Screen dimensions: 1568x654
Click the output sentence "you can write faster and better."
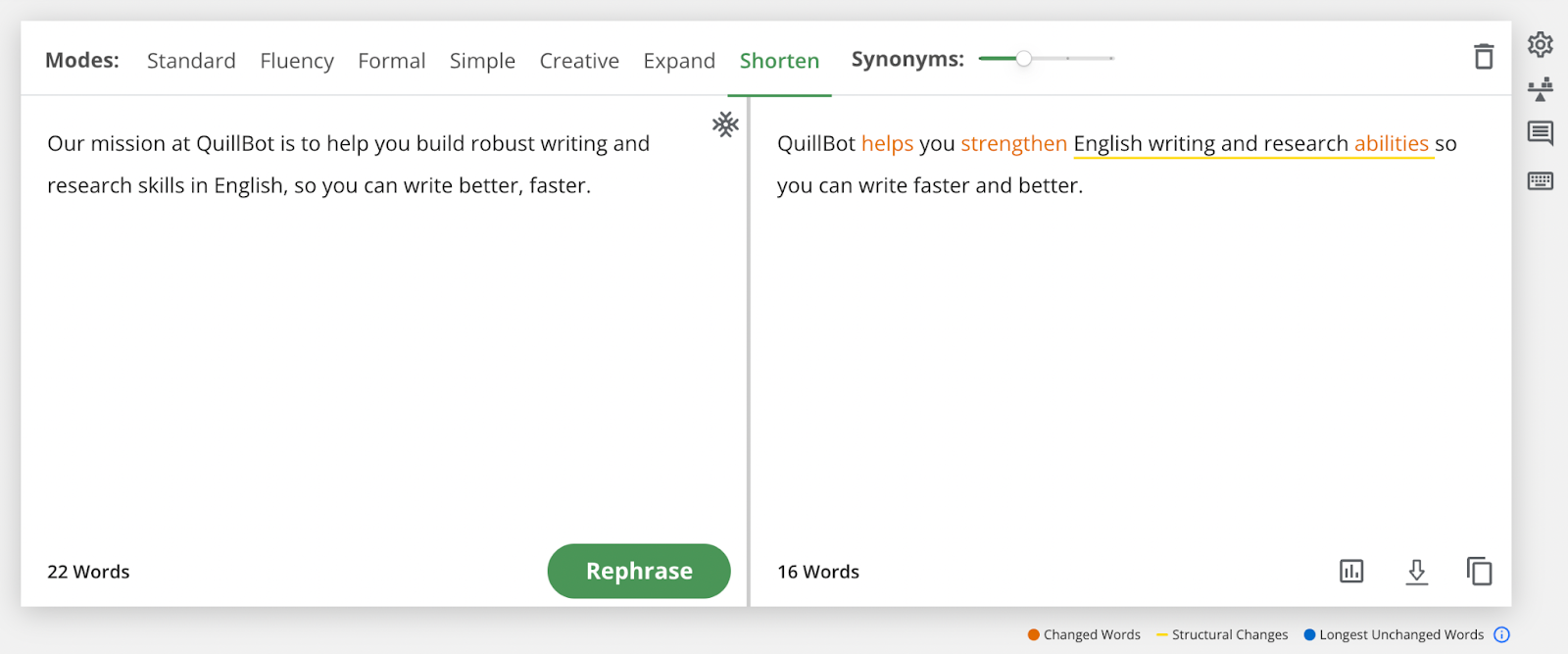click(930, 185)
